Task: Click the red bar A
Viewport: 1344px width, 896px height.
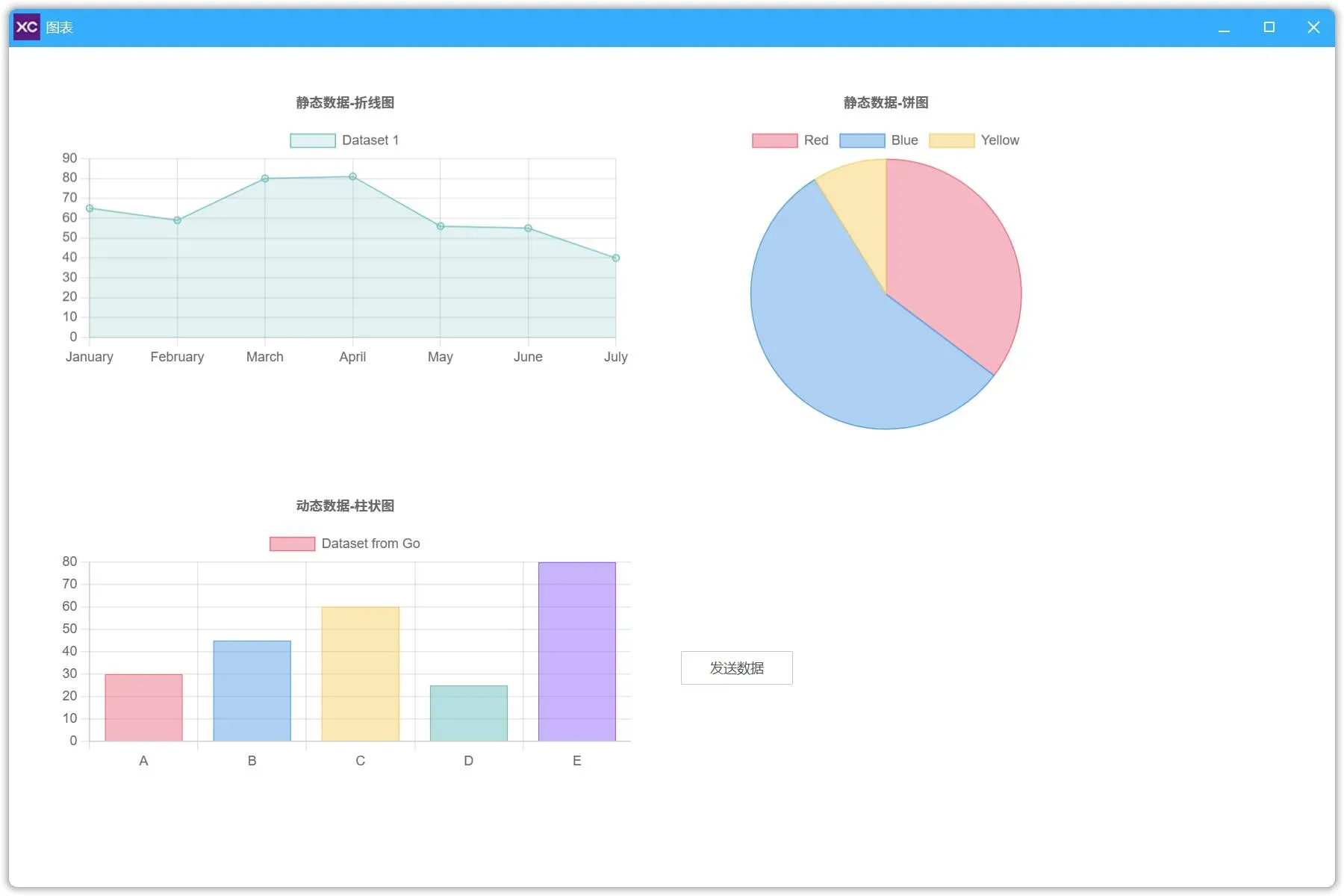Action: [x=143, y=708]
